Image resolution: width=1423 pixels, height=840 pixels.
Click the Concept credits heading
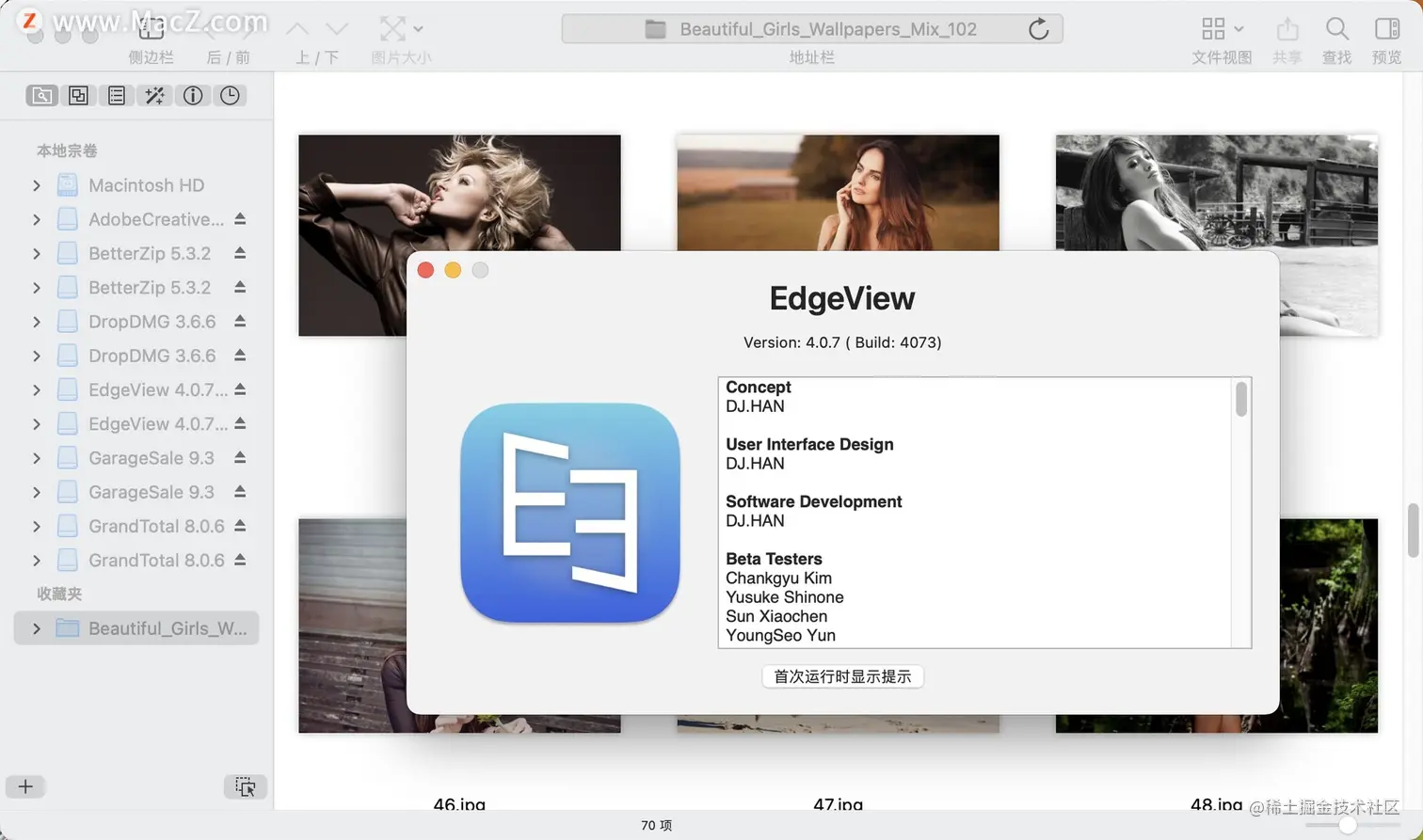[759, 388]
